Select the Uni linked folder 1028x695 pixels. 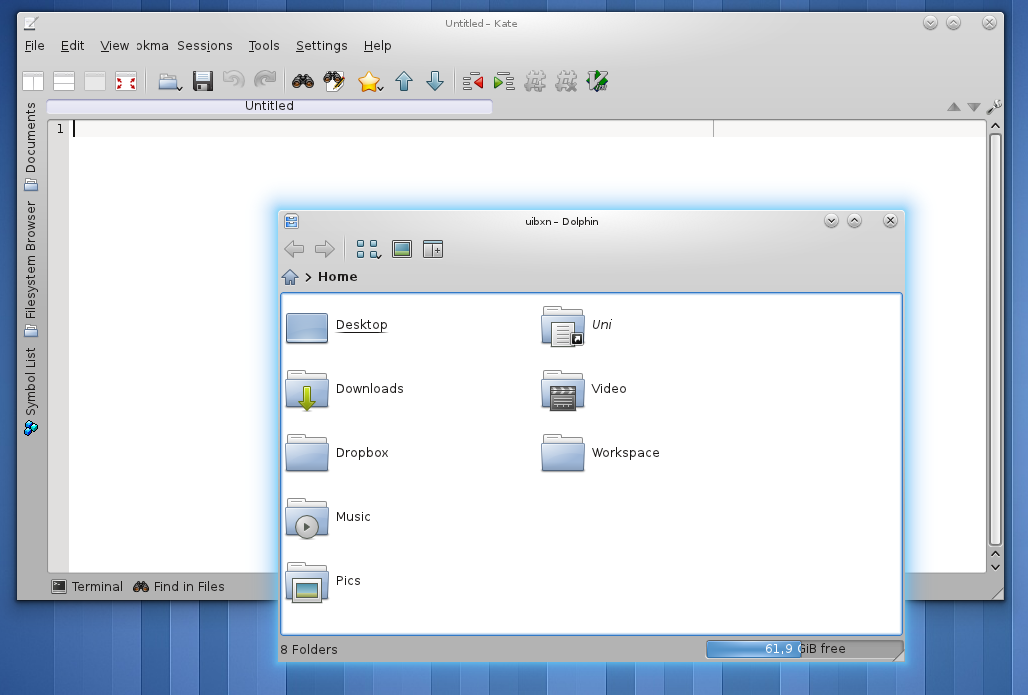coord(576,325)
